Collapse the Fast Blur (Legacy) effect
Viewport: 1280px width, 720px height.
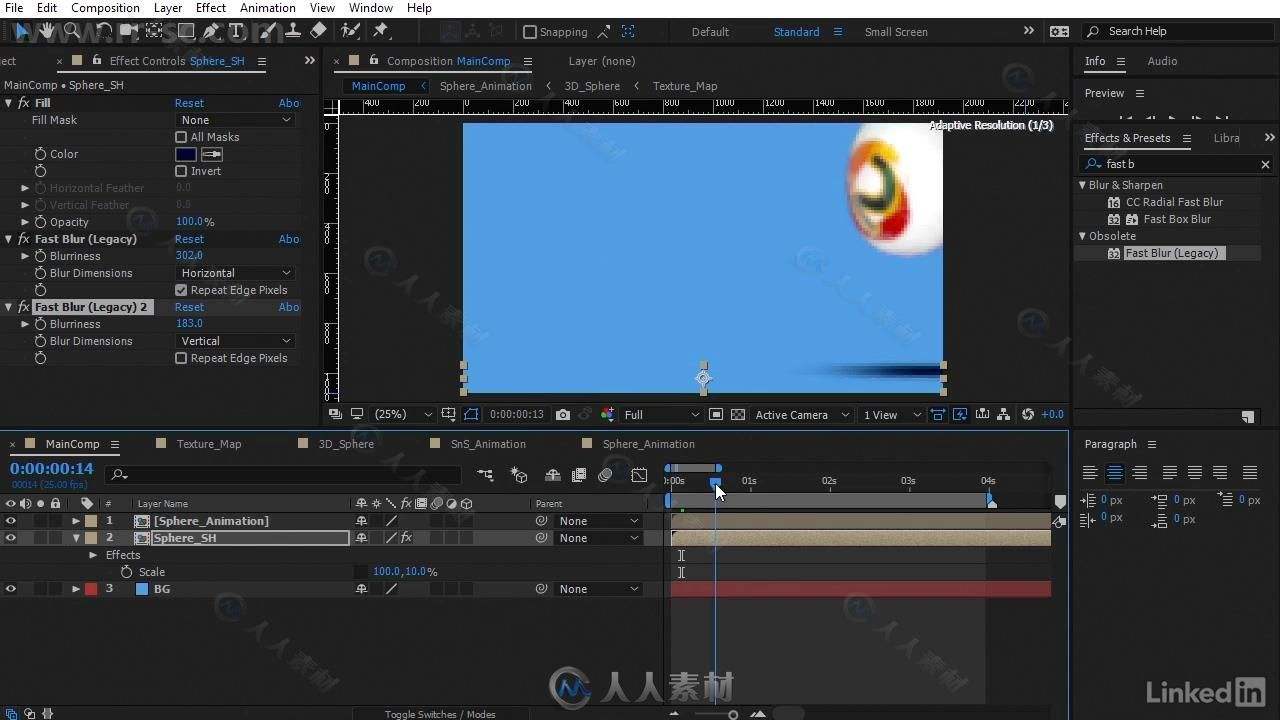click(x=9, y=239)
